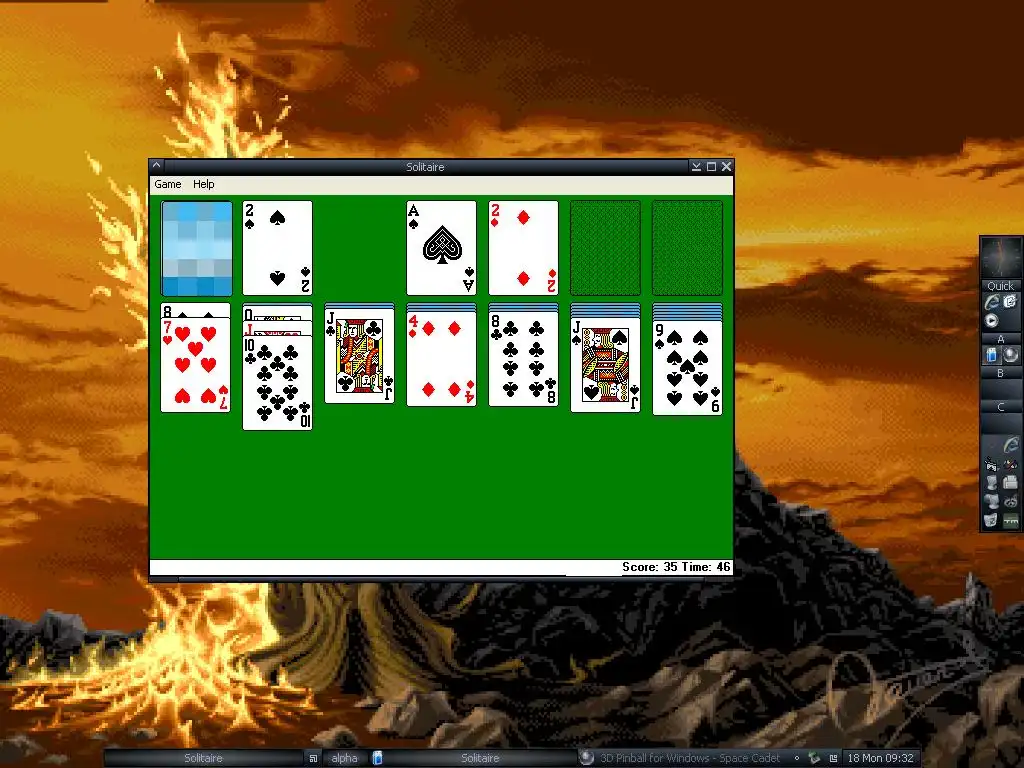Image resolution: width=1024 pixels, height=768 pixels.
Task: Draw from the face-down stock deck
Action: [197, 248]
